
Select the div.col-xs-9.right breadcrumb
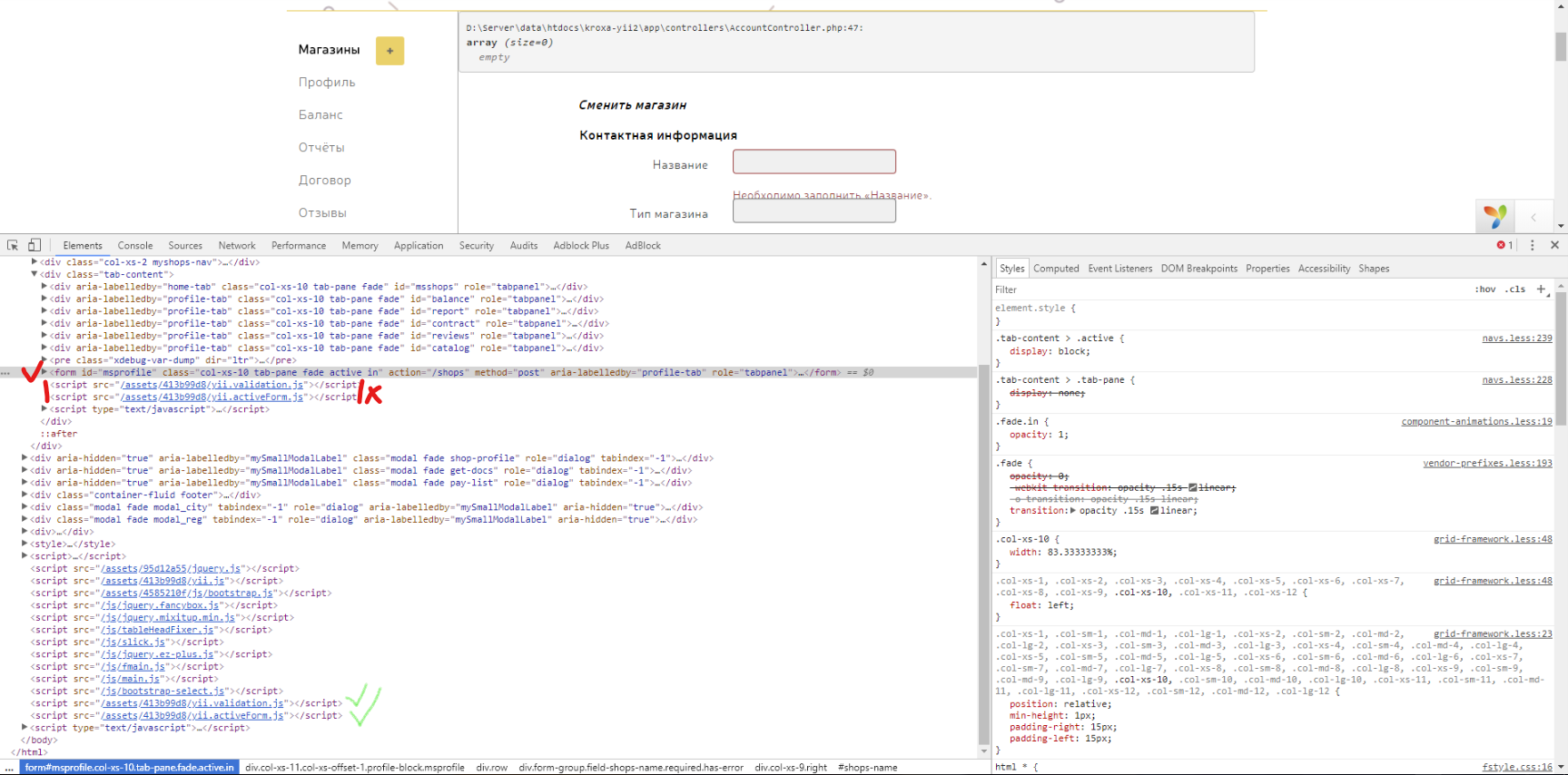791,768
